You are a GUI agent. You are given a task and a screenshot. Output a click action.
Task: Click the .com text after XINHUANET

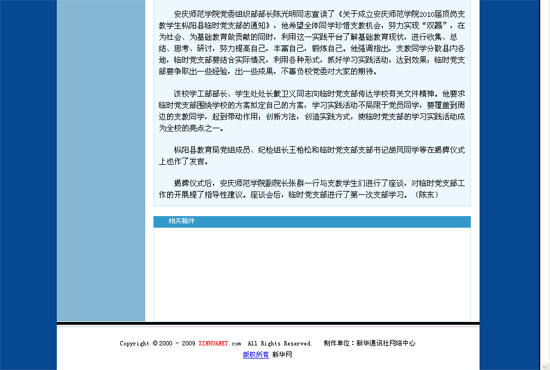(235, 343)
